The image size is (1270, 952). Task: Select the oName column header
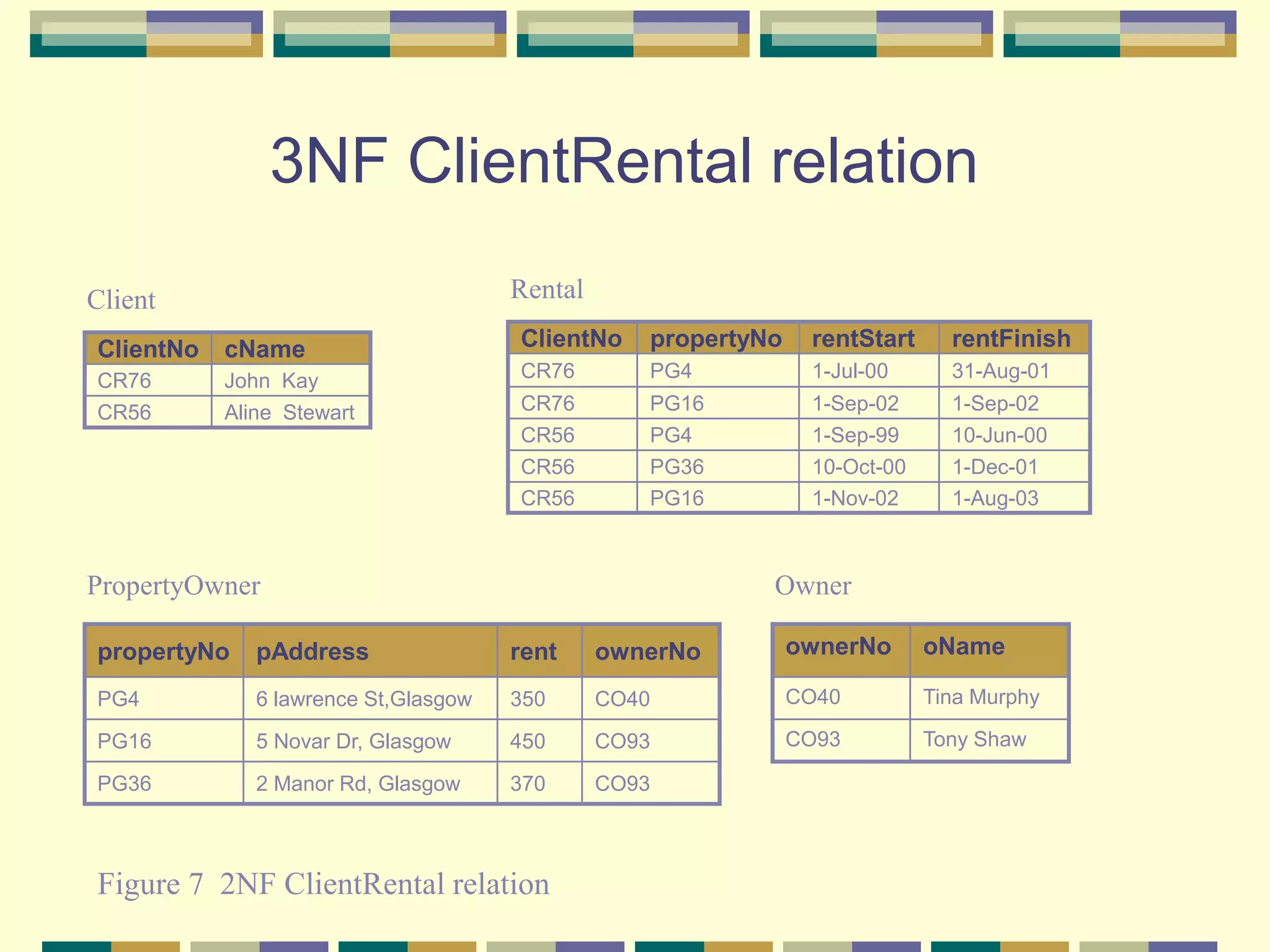pyautogui.click(x=963, y=646)
